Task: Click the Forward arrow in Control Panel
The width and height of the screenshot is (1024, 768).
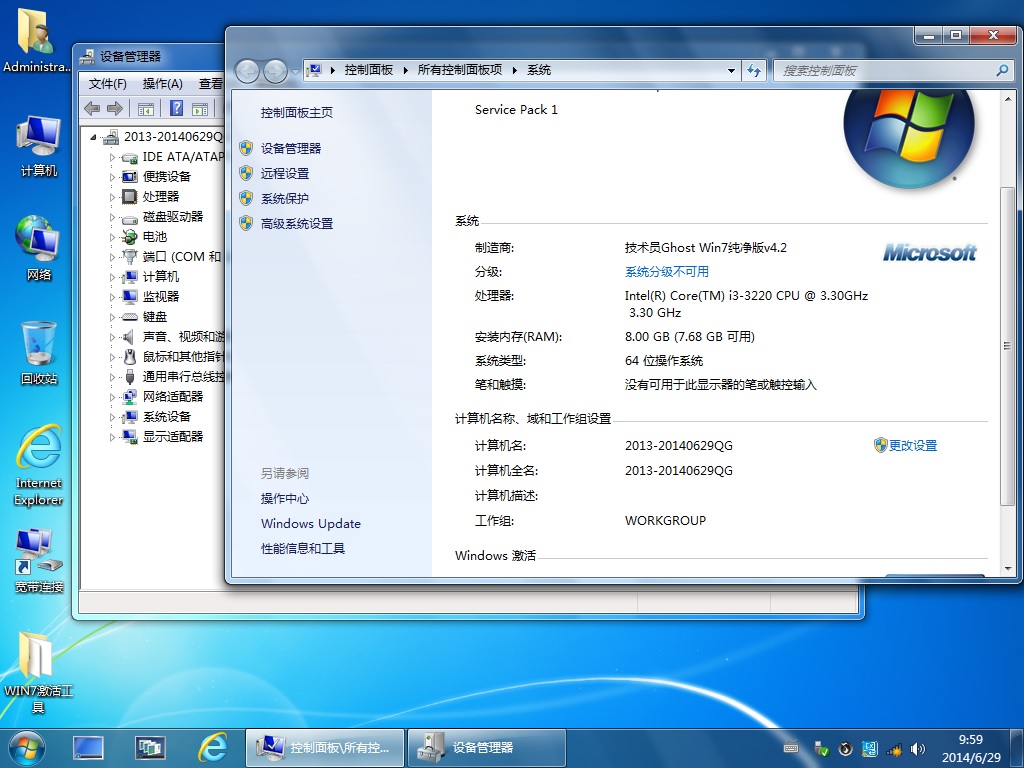Action: click(275, 71)
